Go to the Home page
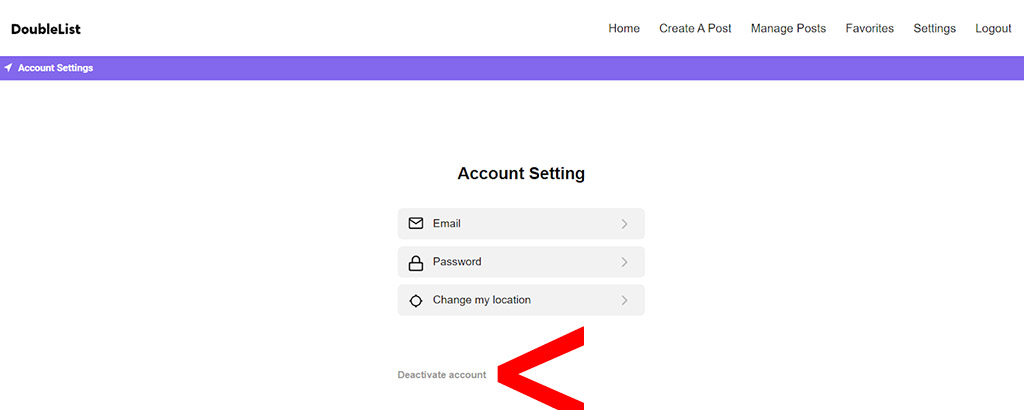The width and height of the screenshot is (1024, 410). (624, 29)
